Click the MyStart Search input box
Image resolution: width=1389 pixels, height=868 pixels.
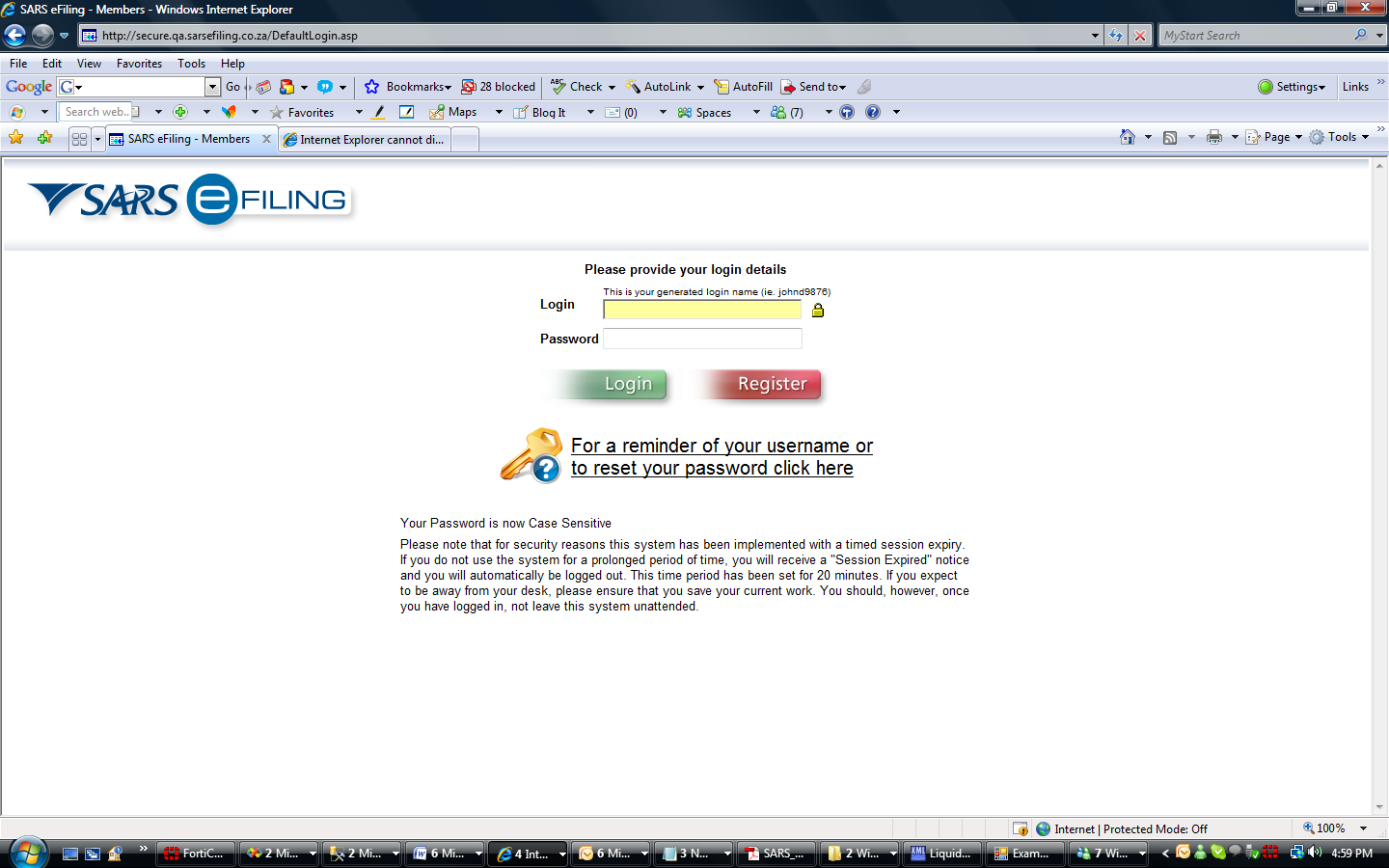tap(1254, 36)
